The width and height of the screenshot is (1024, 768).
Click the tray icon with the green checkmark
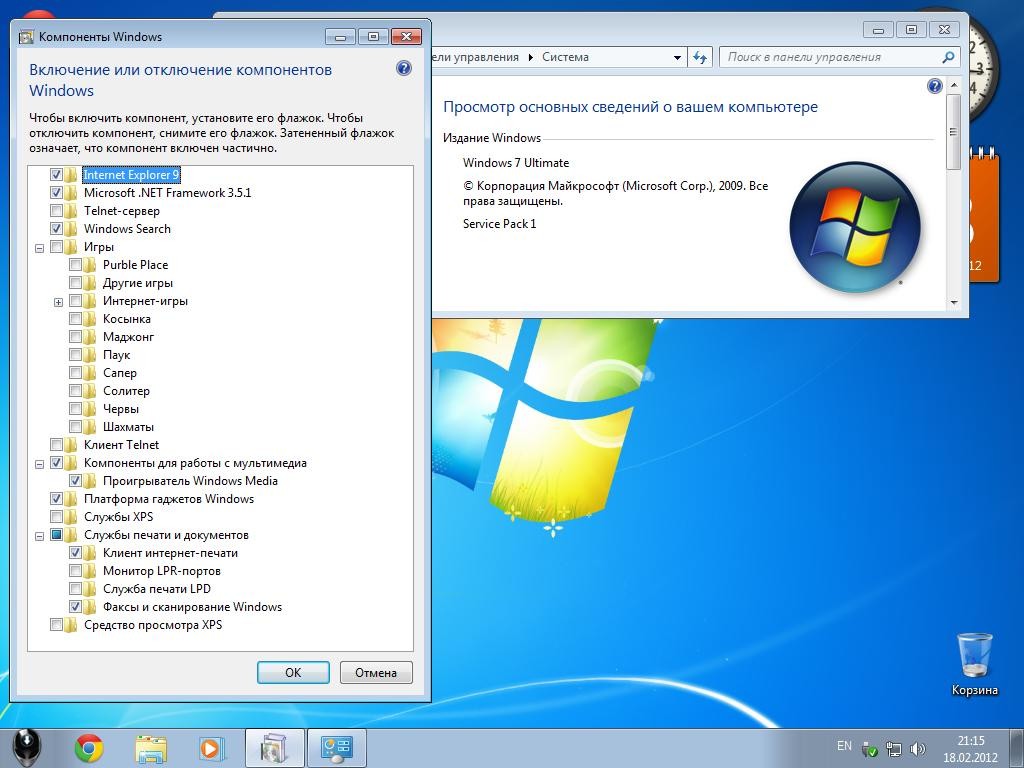point(869,748)
